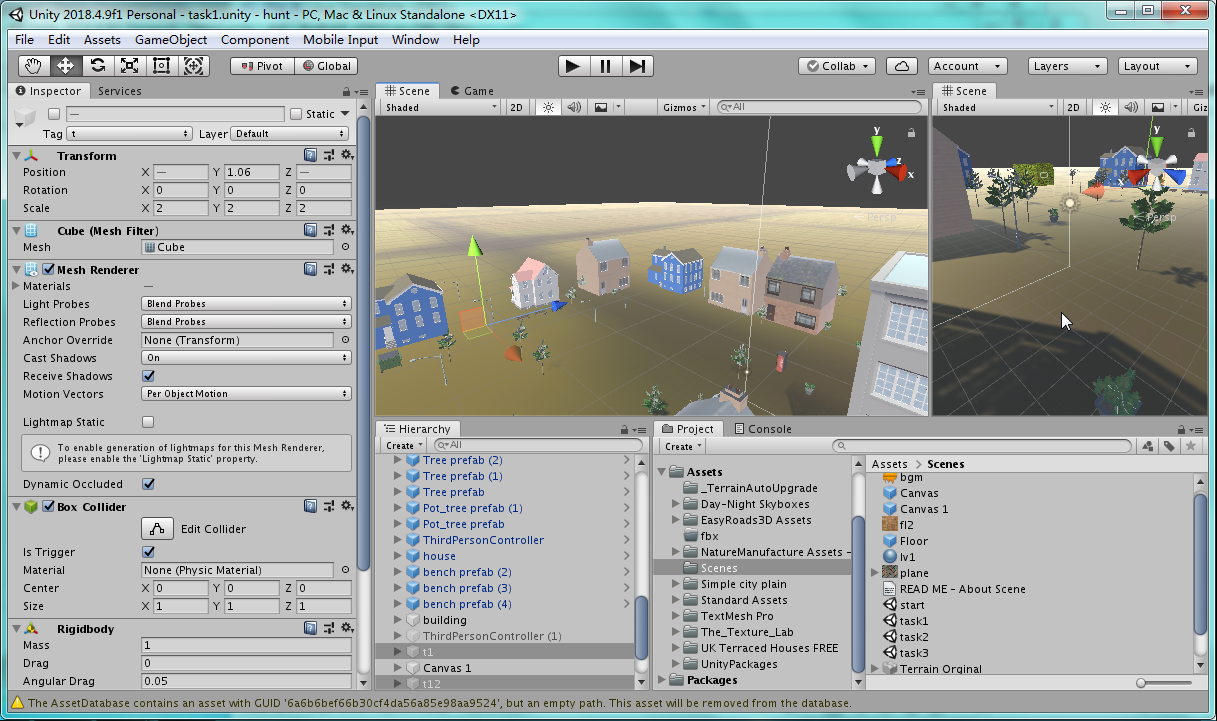This screenshot has width=1217, height=721.
Task: Select the Rect Transform tool
Action: coord(162,66)
